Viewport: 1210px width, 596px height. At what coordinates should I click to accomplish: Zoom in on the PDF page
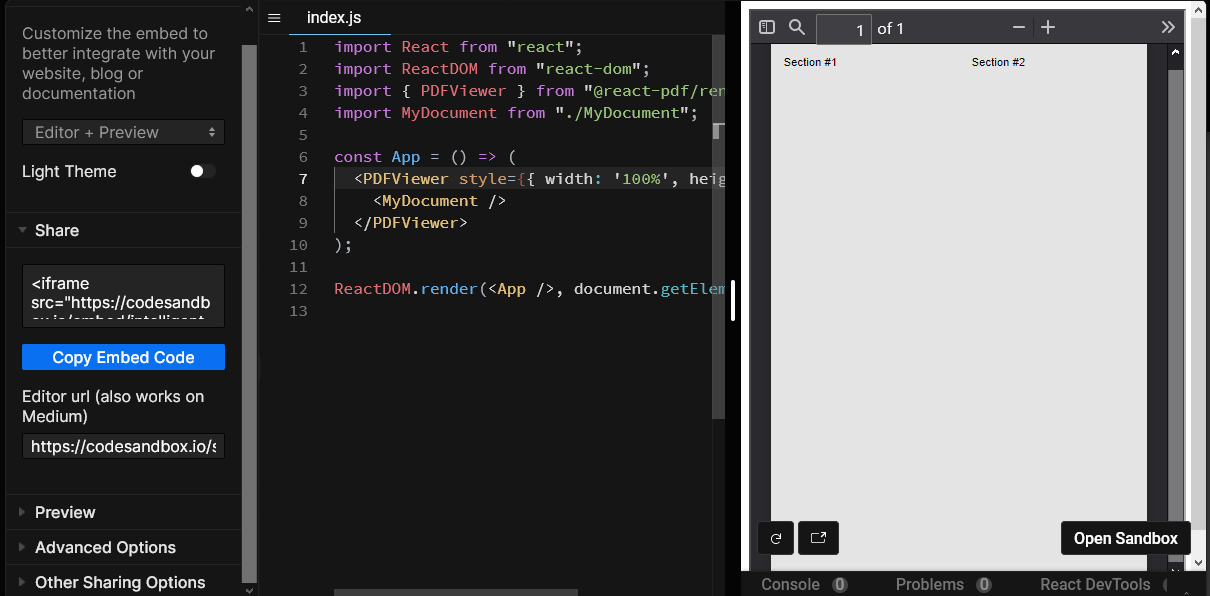(x=1047, y=27)
